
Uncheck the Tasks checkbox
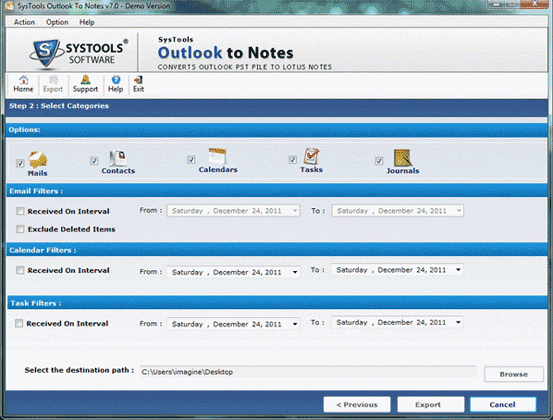[292, 160]
